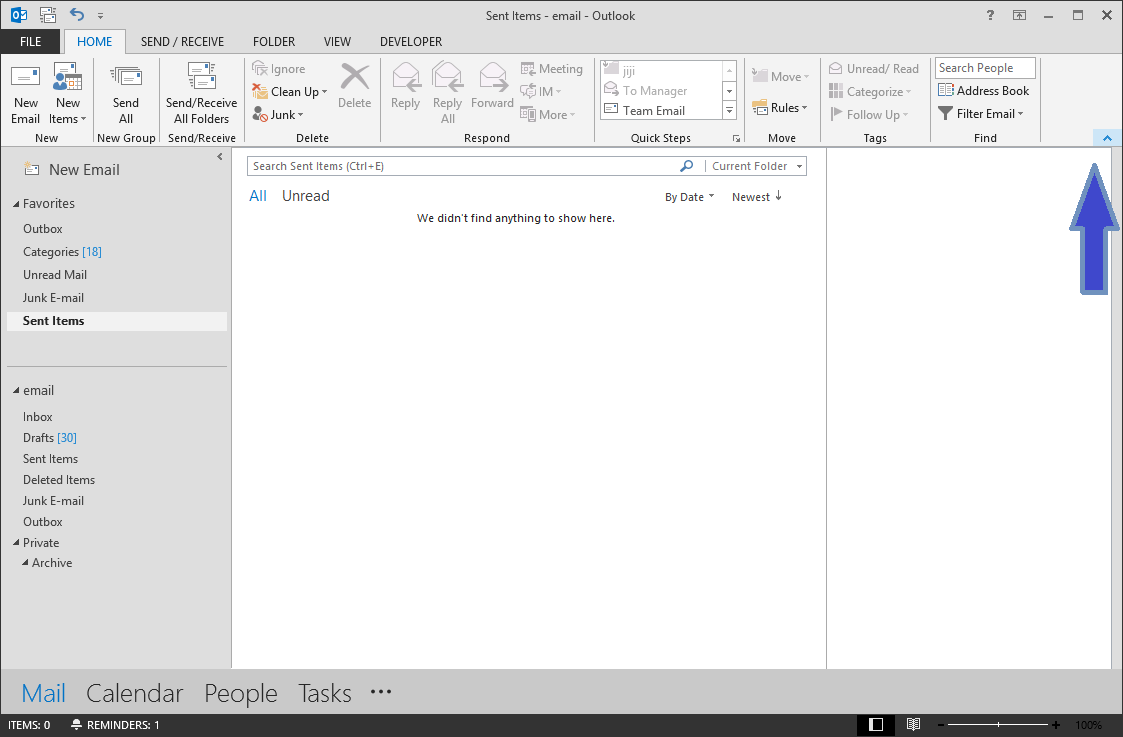Open the Address Book
This screenshot has width=1123, height=737.
[x=983, y=90]
